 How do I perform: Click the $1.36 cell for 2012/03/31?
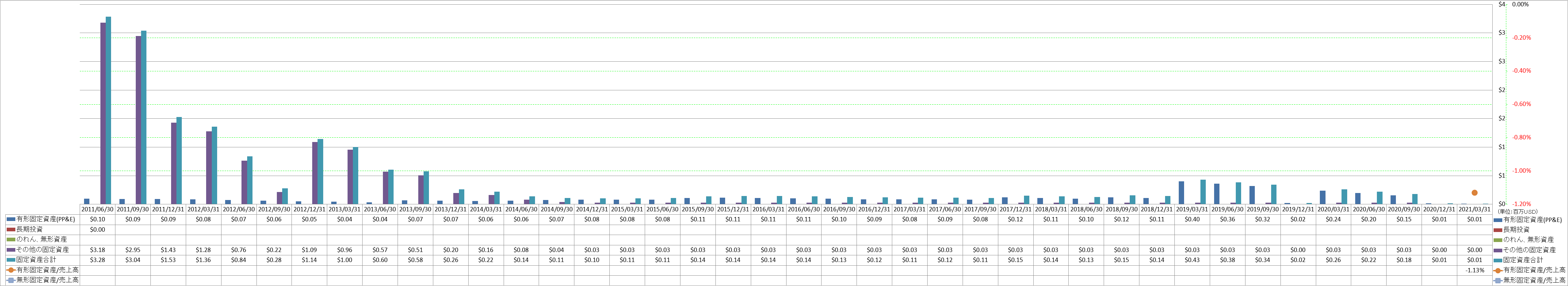pyautogui.click(x=203, y=260)
